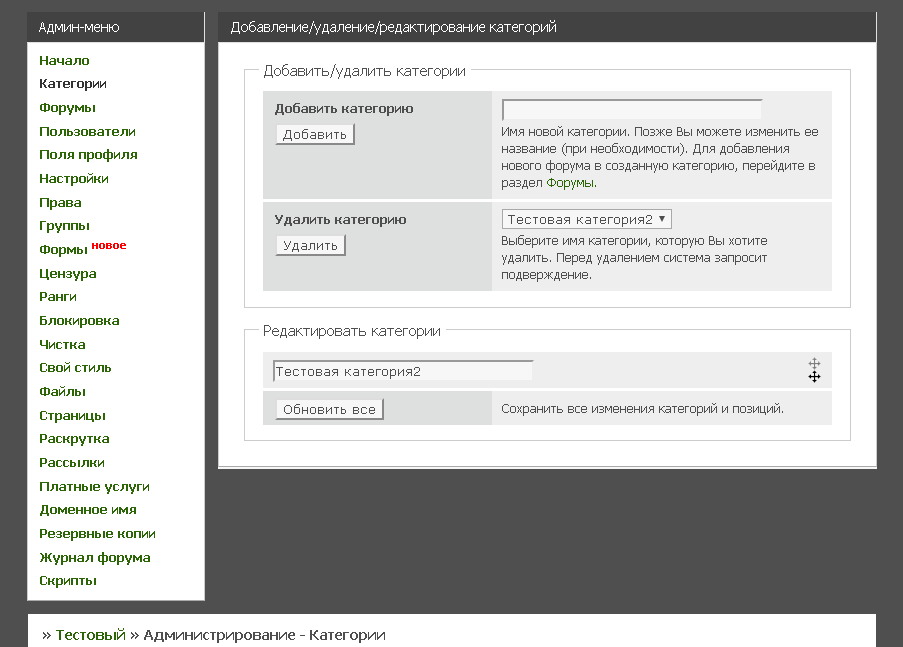Click the Удалить button
Viewport: 903px width, 647px height.
pyautogui.click(x=310, y=245)
